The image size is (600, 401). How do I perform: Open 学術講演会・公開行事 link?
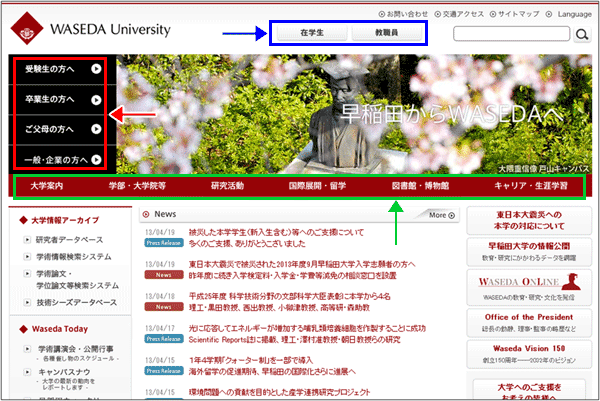[x=76, y=349]
